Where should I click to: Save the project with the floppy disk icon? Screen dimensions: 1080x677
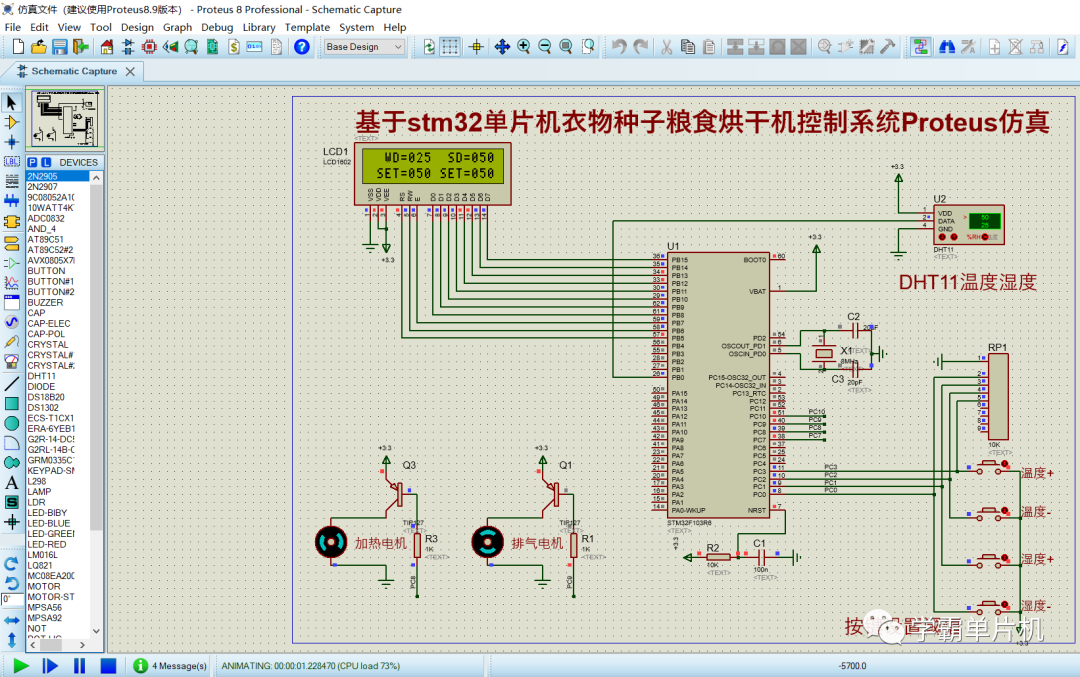[x=60, y=47]
